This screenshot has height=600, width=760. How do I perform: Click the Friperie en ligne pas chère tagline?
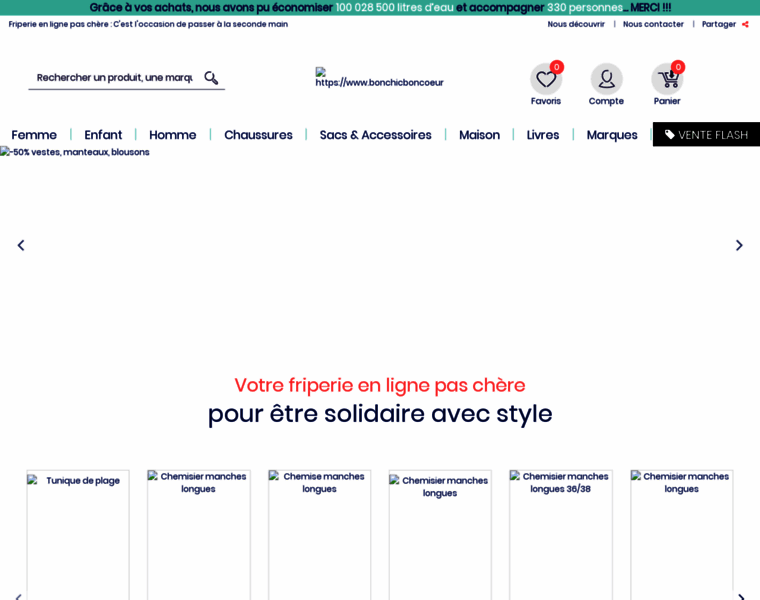(x=148, y=24)
